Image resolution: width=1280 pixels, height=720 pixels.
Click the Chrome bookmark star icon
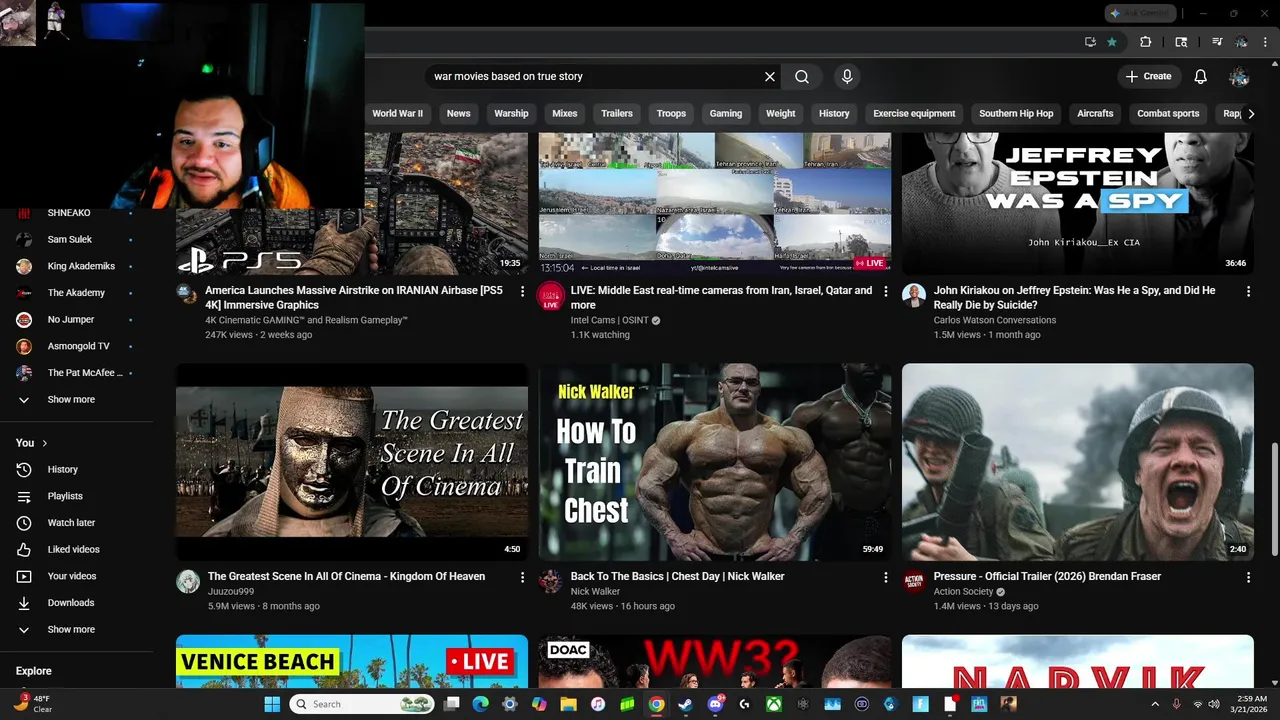[x=1112, y=42]
